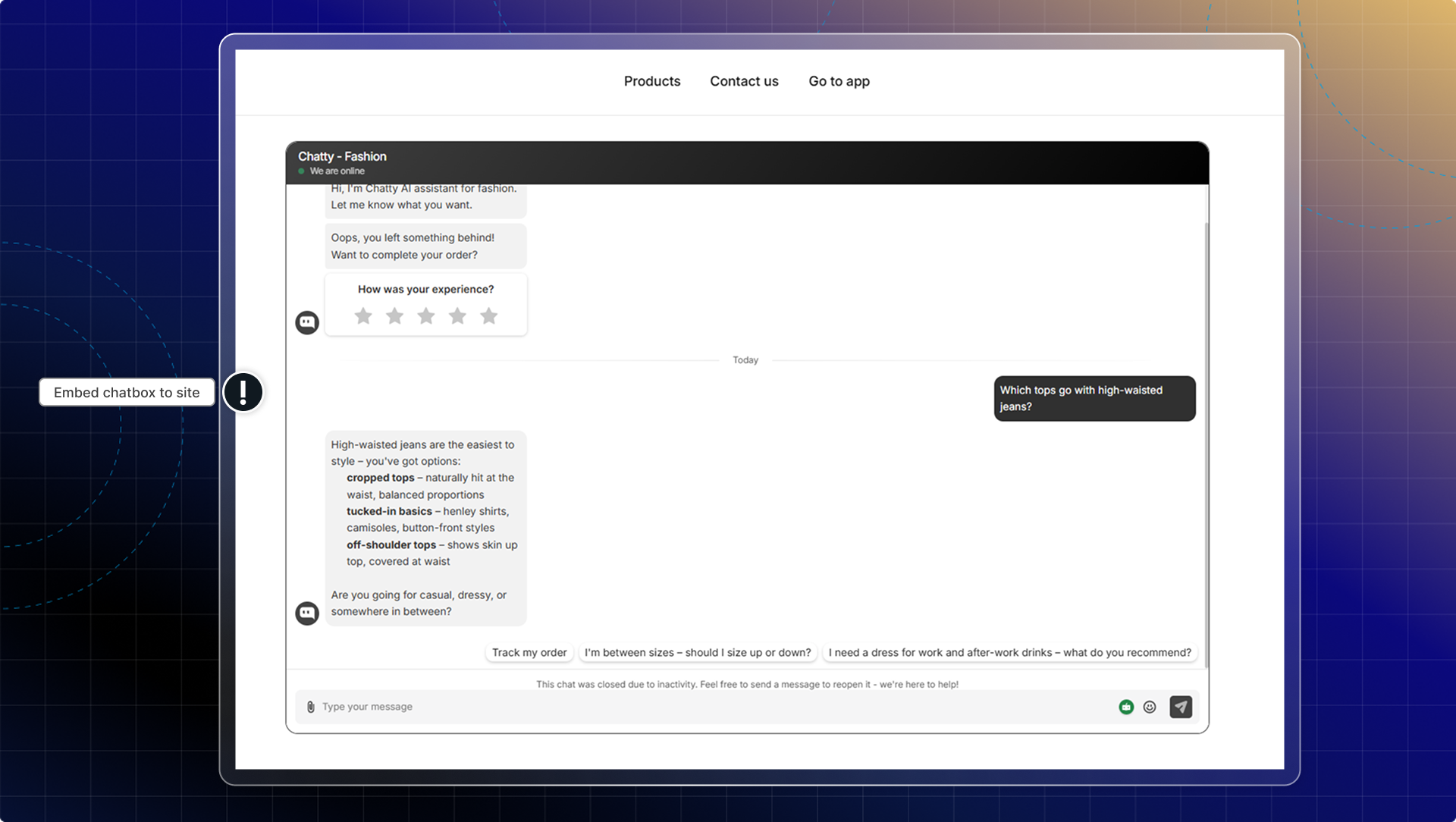Click bot avatar beside high-waisted jeans reply
Image resolution: width=1456 pixels, height=822 pixels.
click(x=307, y=613)
